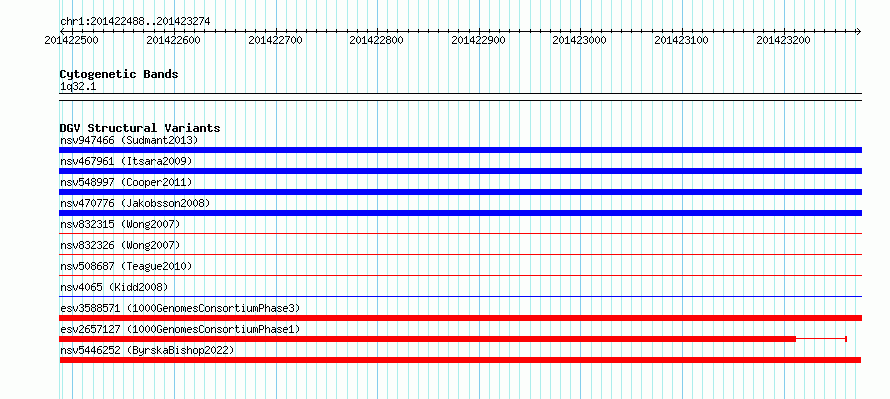The image size is (890, 399).
Task: Select the blue bar under nsv470776 (Jakobsson2008)
Action: [460, 213]
